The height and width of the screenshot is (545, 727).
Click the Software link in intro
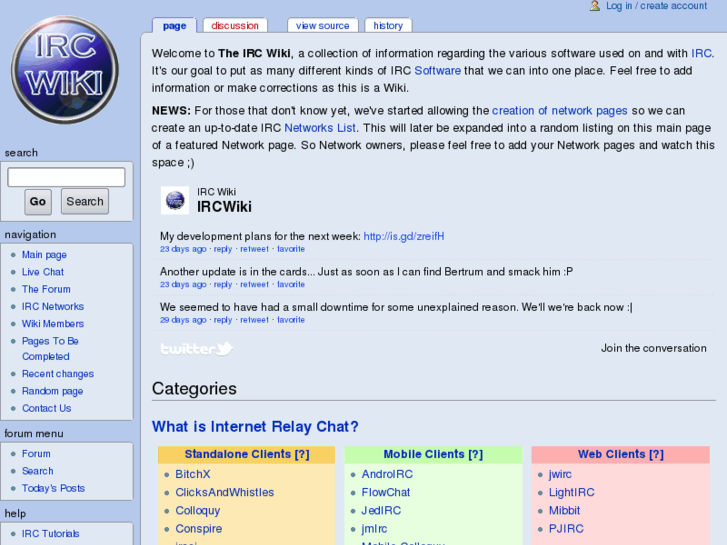tap(437, 71)
